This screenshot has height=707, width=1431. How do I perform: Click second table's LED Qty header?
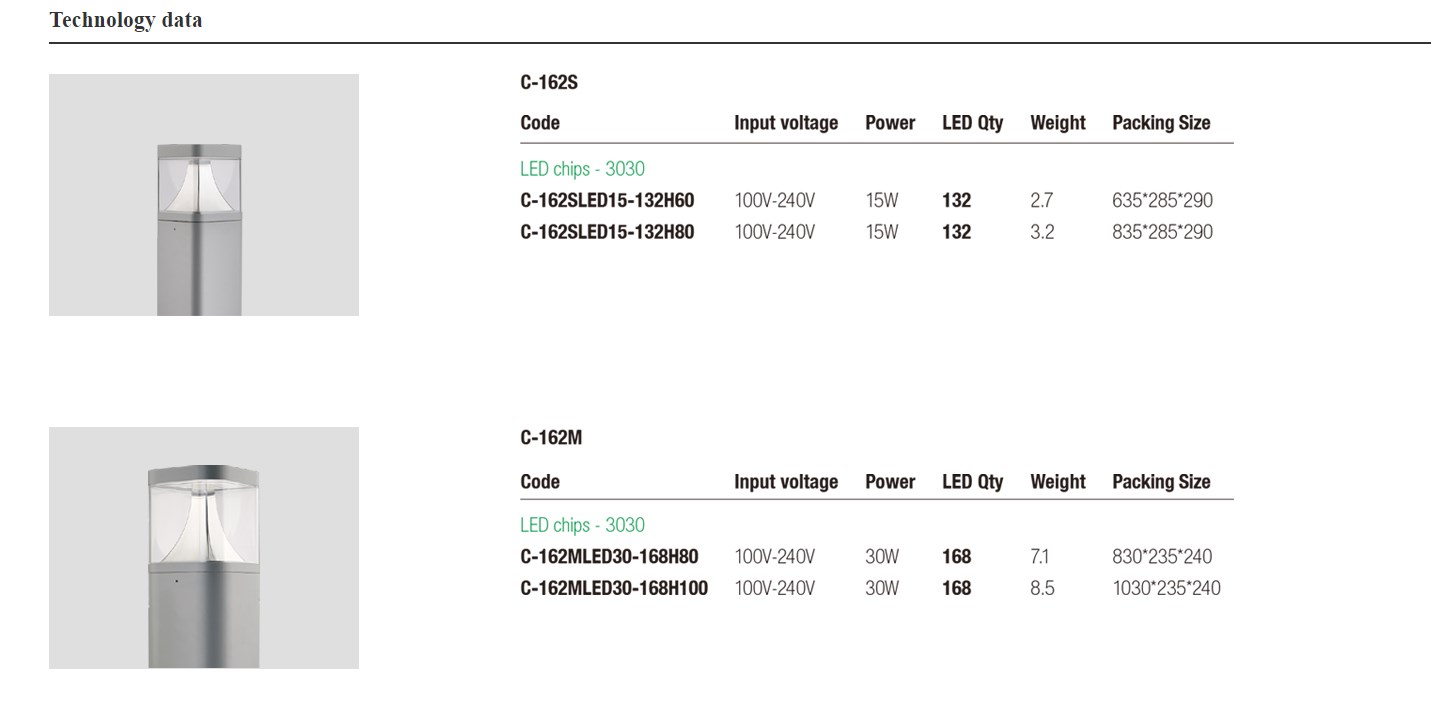(972, 482)
